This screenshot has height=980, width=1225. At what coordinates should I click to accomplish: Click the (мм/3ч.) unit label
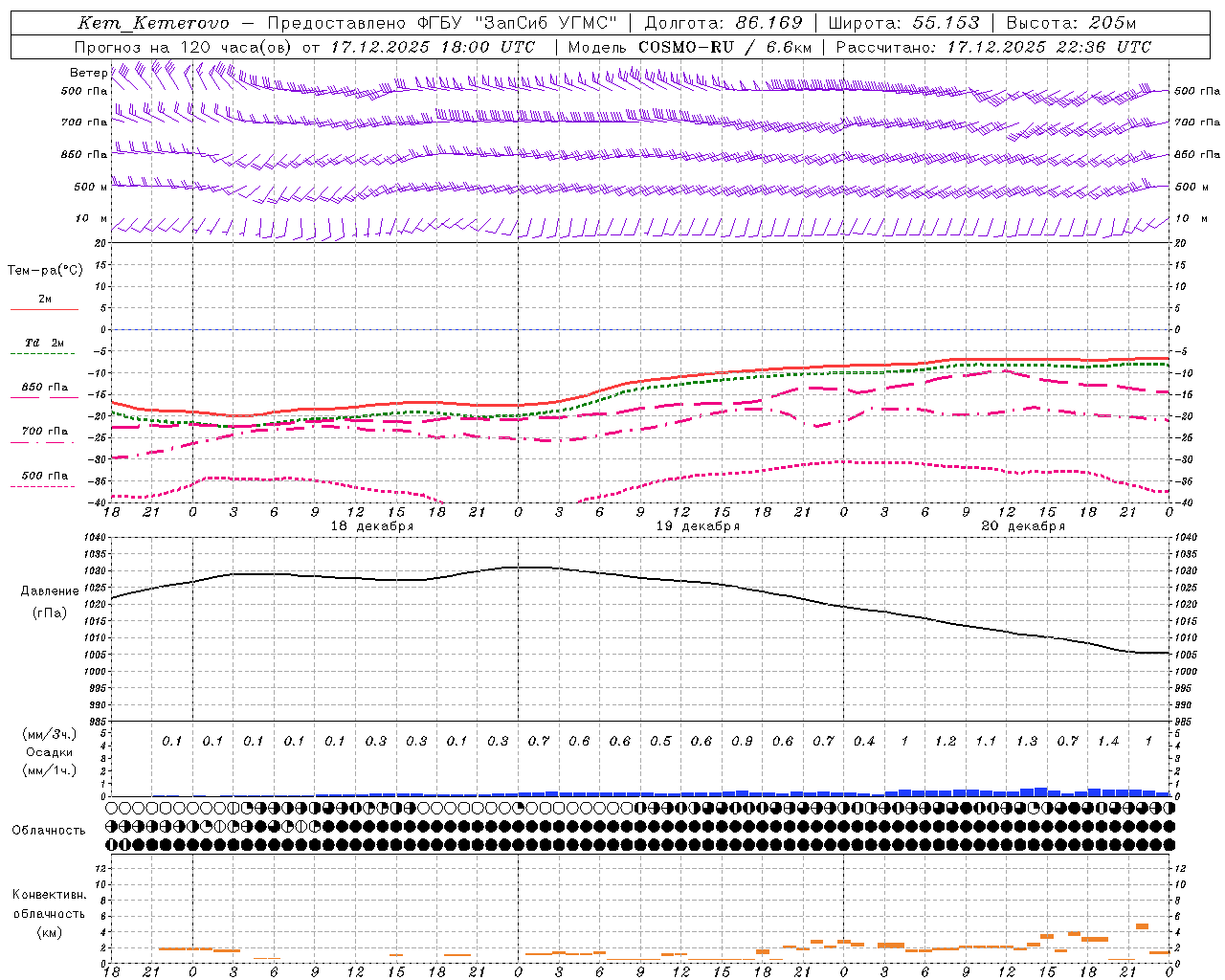pos(49,734)
